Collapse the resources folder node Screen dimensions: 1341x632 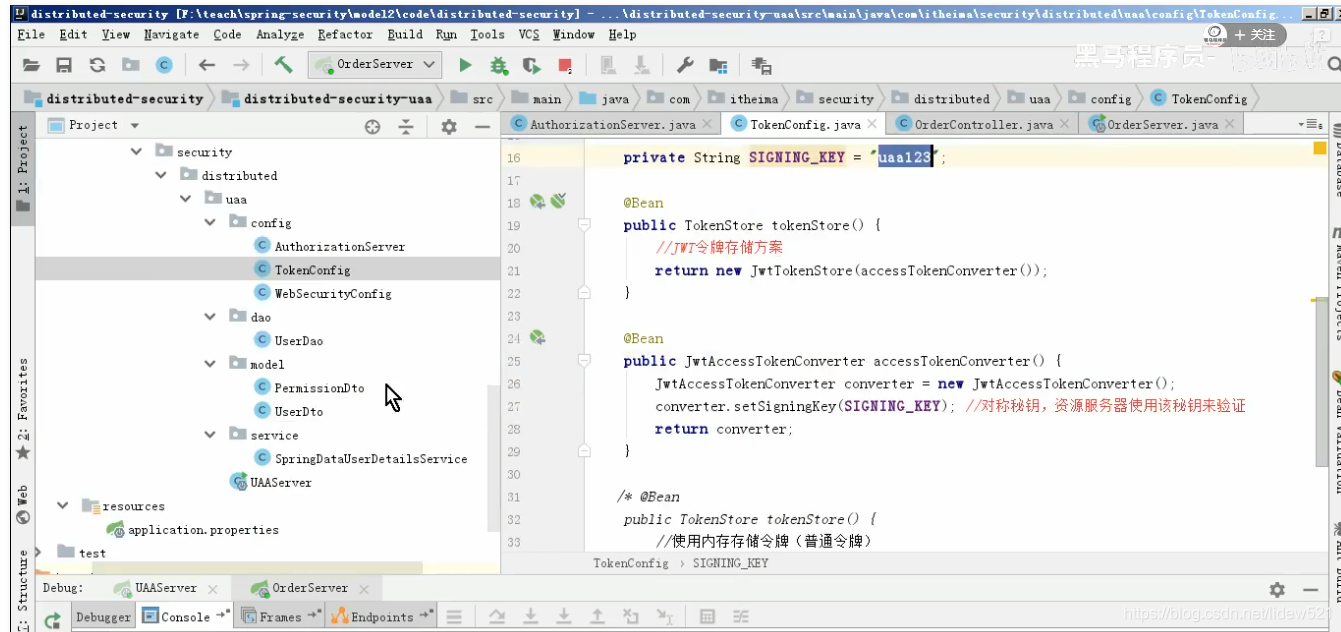[63, 506]
